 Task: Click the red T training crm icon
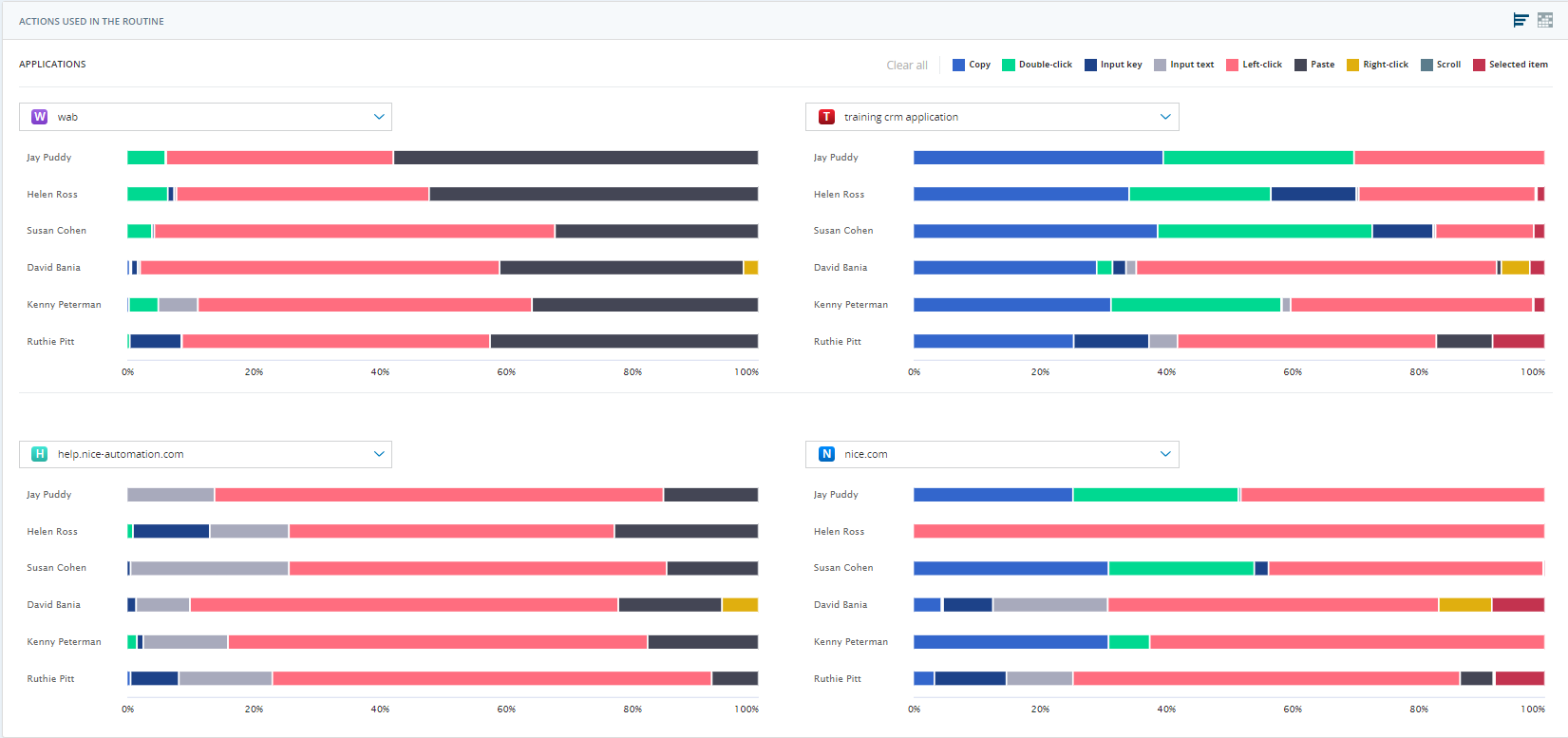(826, 117)
